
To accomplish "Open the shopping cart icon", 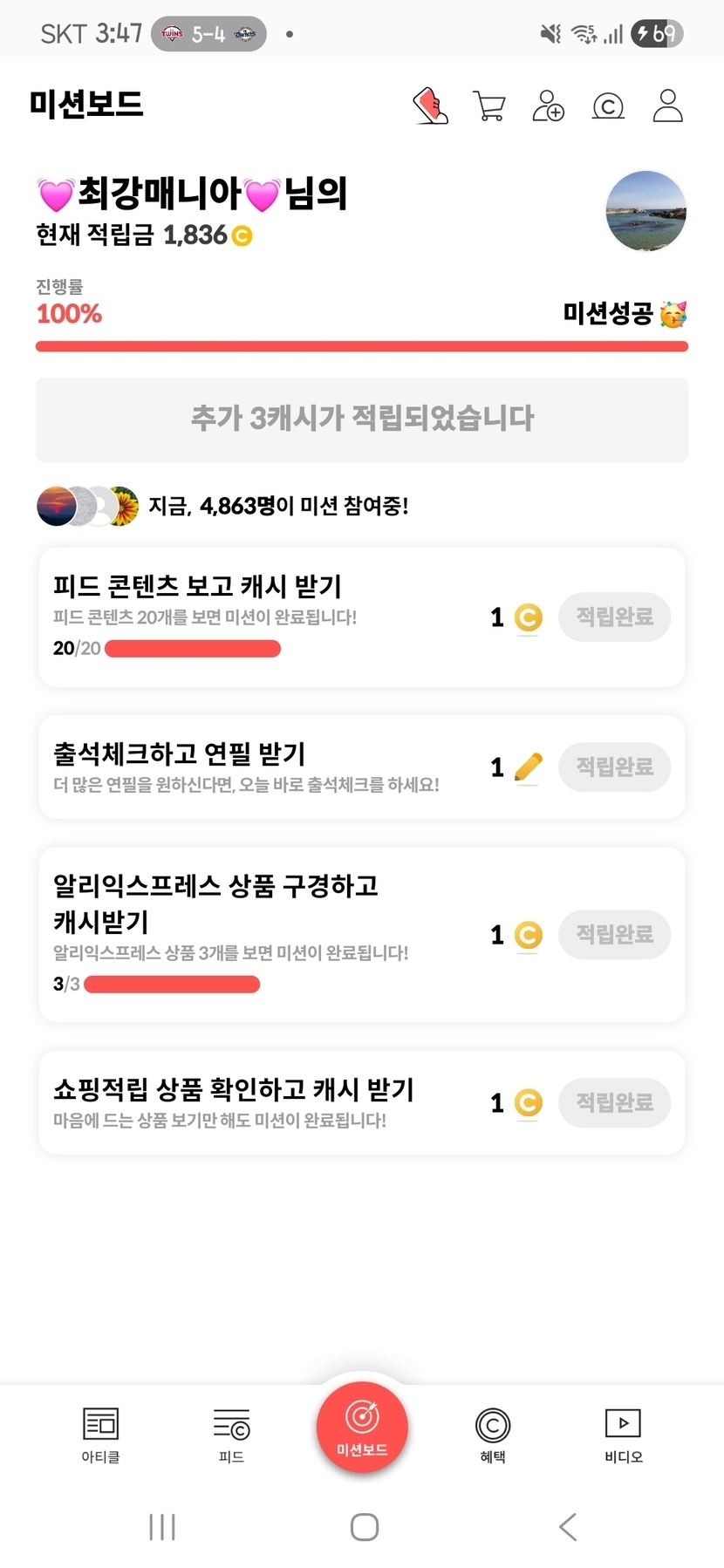I will [x=488, y=106].
